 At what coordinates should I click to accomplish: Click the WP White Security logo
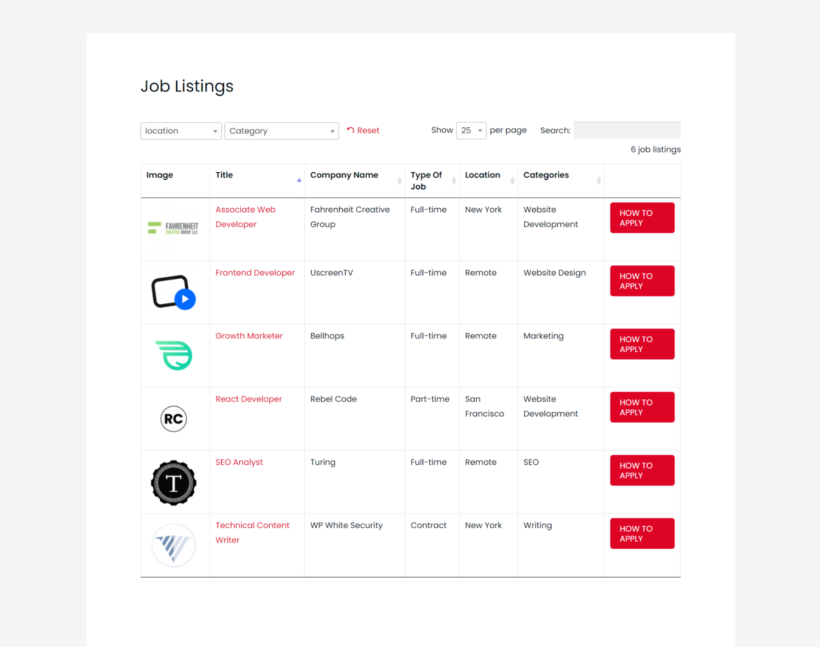pyautogui.click(x=173, y=546)
